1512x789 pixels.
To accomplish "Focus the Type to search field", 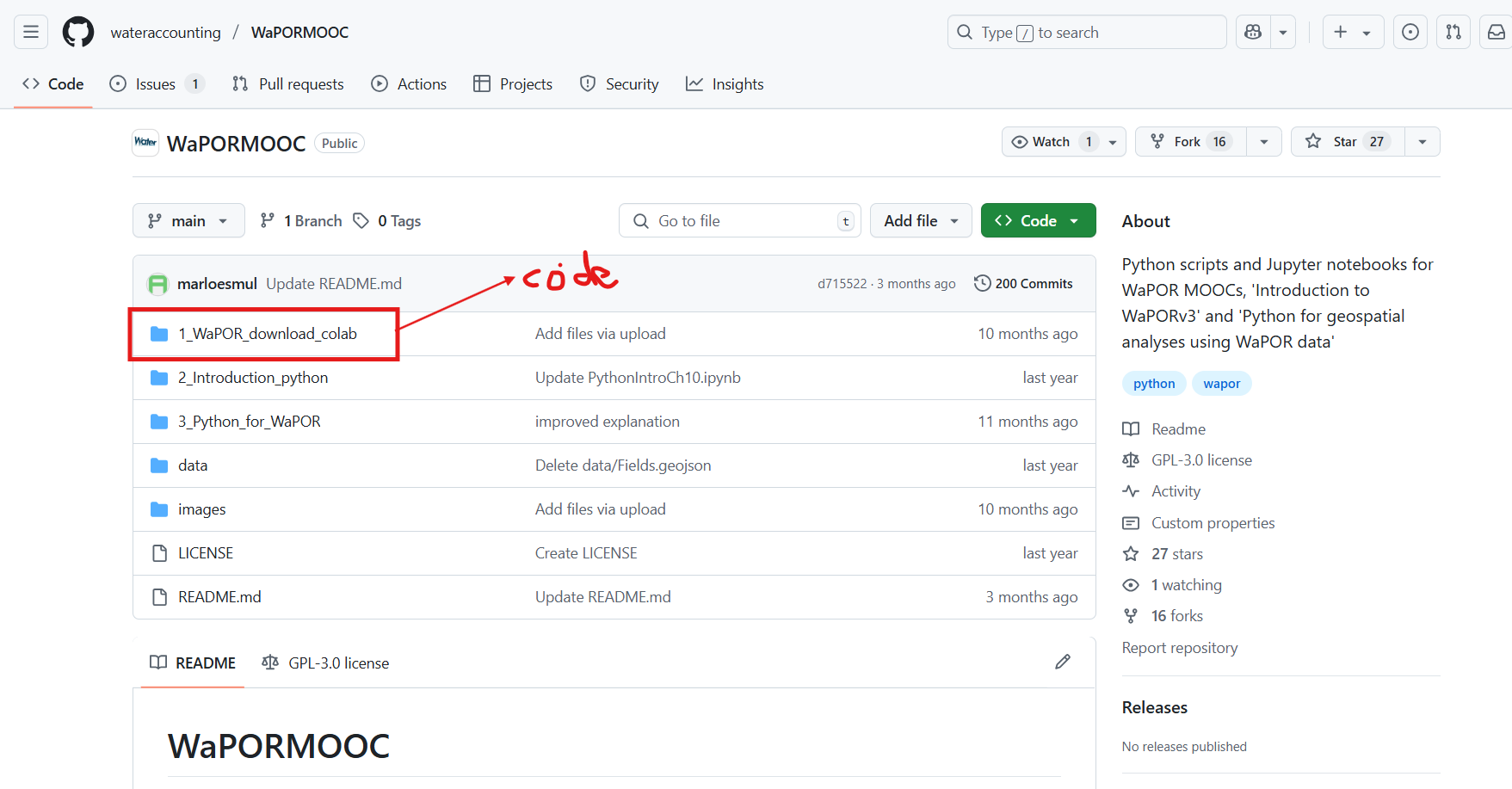I will coord(1087,32).
